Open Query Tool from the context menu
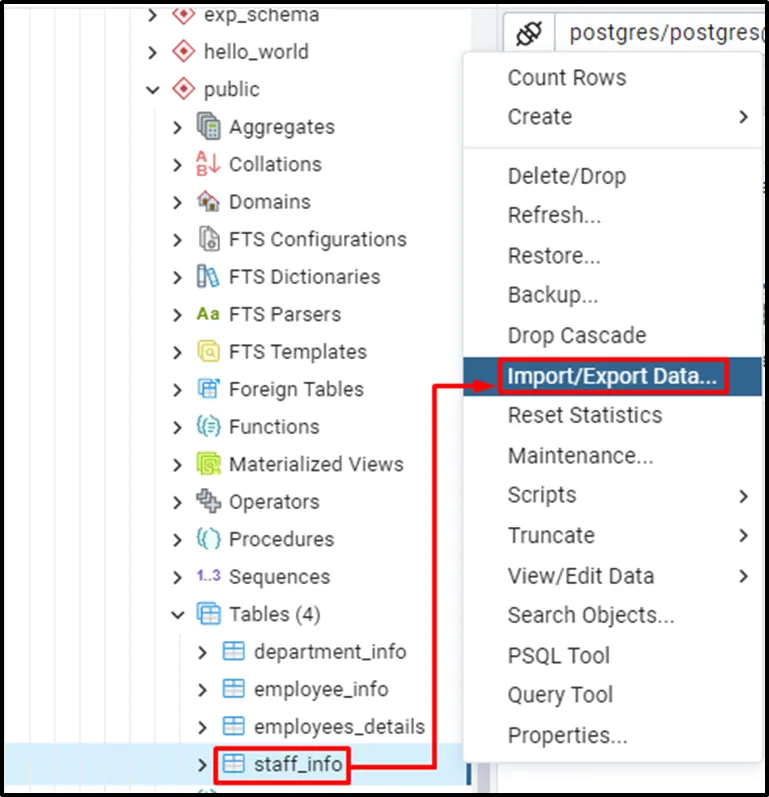 [560, 695]
